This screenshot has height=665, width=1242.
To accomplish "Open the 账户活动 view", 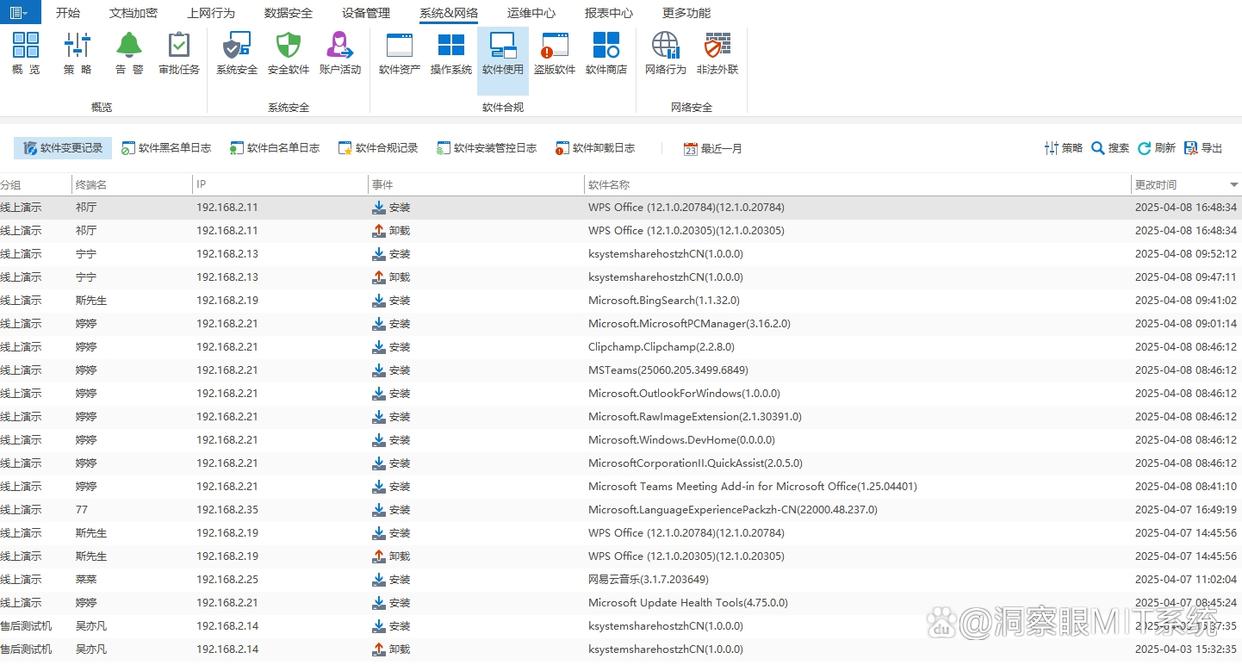I will [x=340, y=55].
